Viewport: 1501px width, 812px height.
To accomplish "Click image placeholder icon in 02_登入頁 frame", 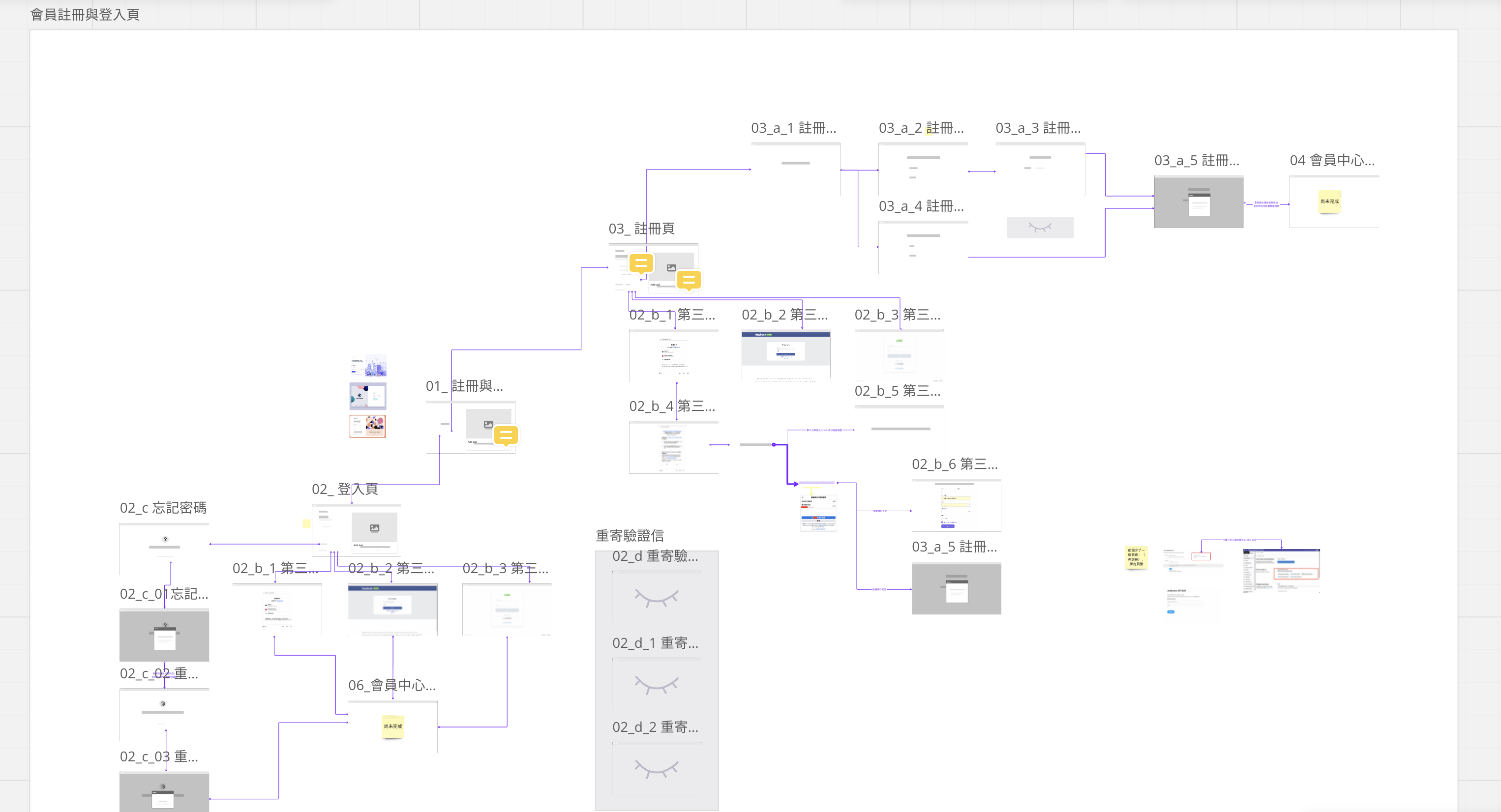I will pyautogui.click(x=375, y=528).
